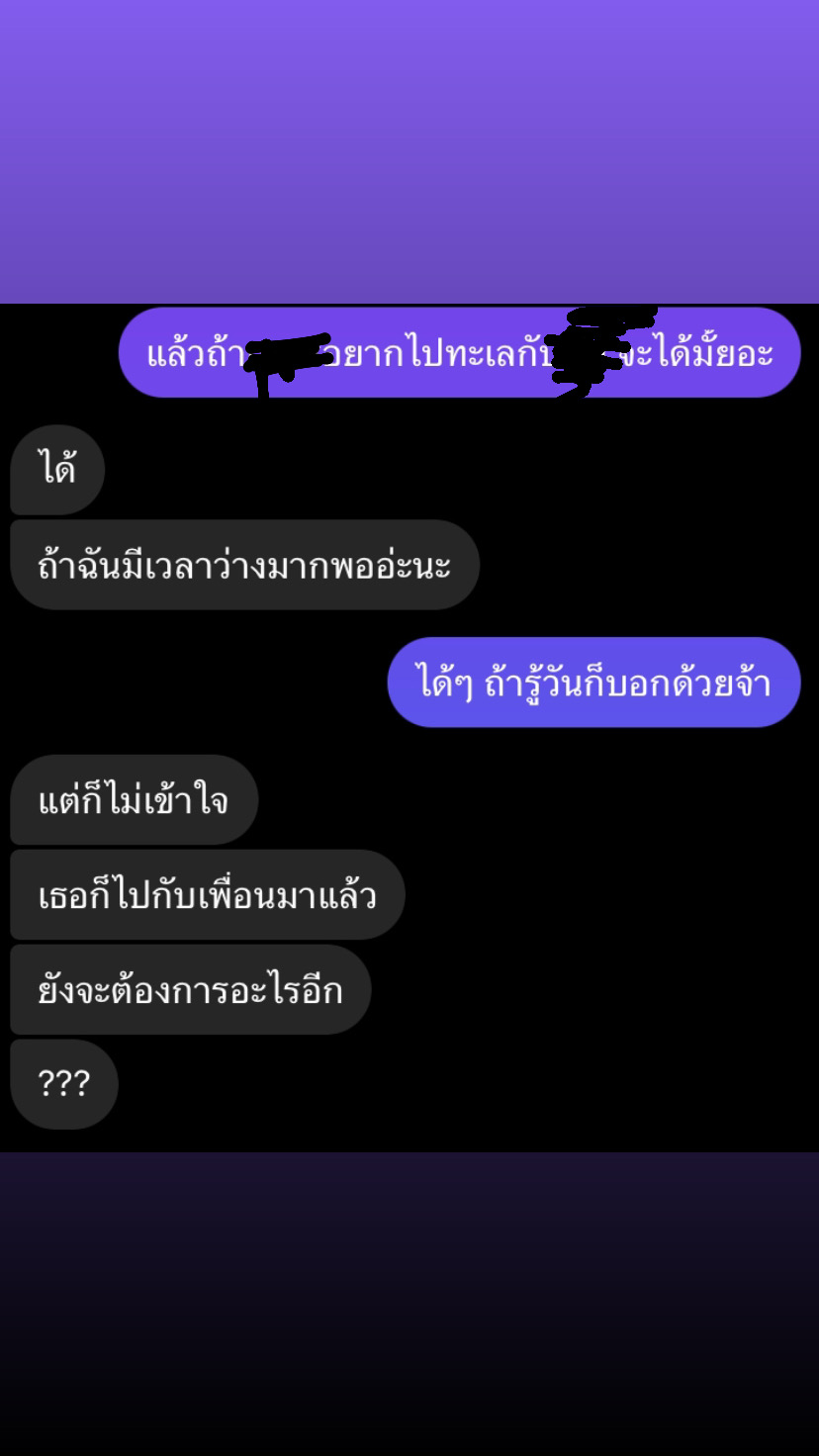The image size is (819, 1456).
Task: Tap the received message แต่ก็ไม่เข้าใจ
Action: (x=134, y=799)
